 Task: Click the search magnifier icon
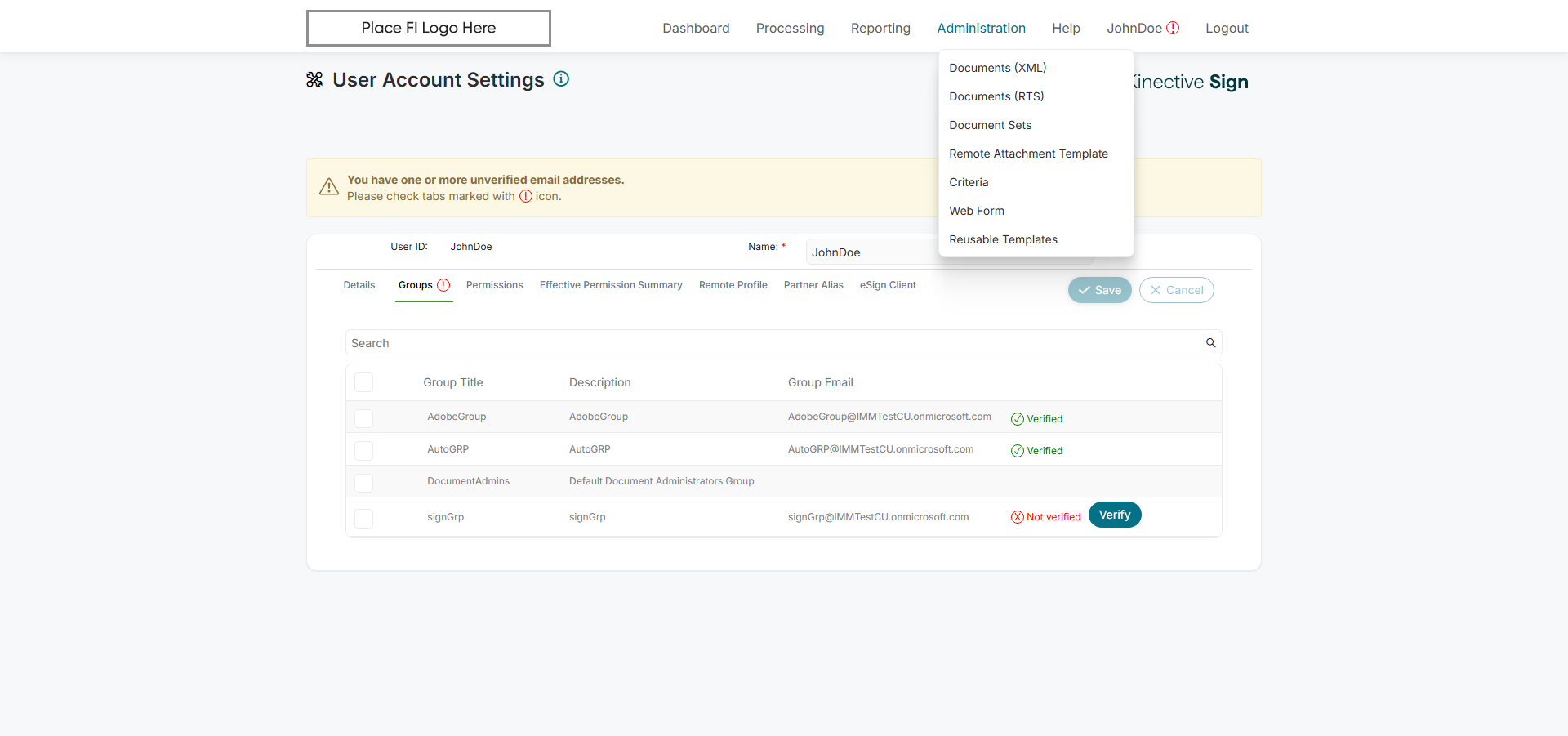coord(1211,343)
